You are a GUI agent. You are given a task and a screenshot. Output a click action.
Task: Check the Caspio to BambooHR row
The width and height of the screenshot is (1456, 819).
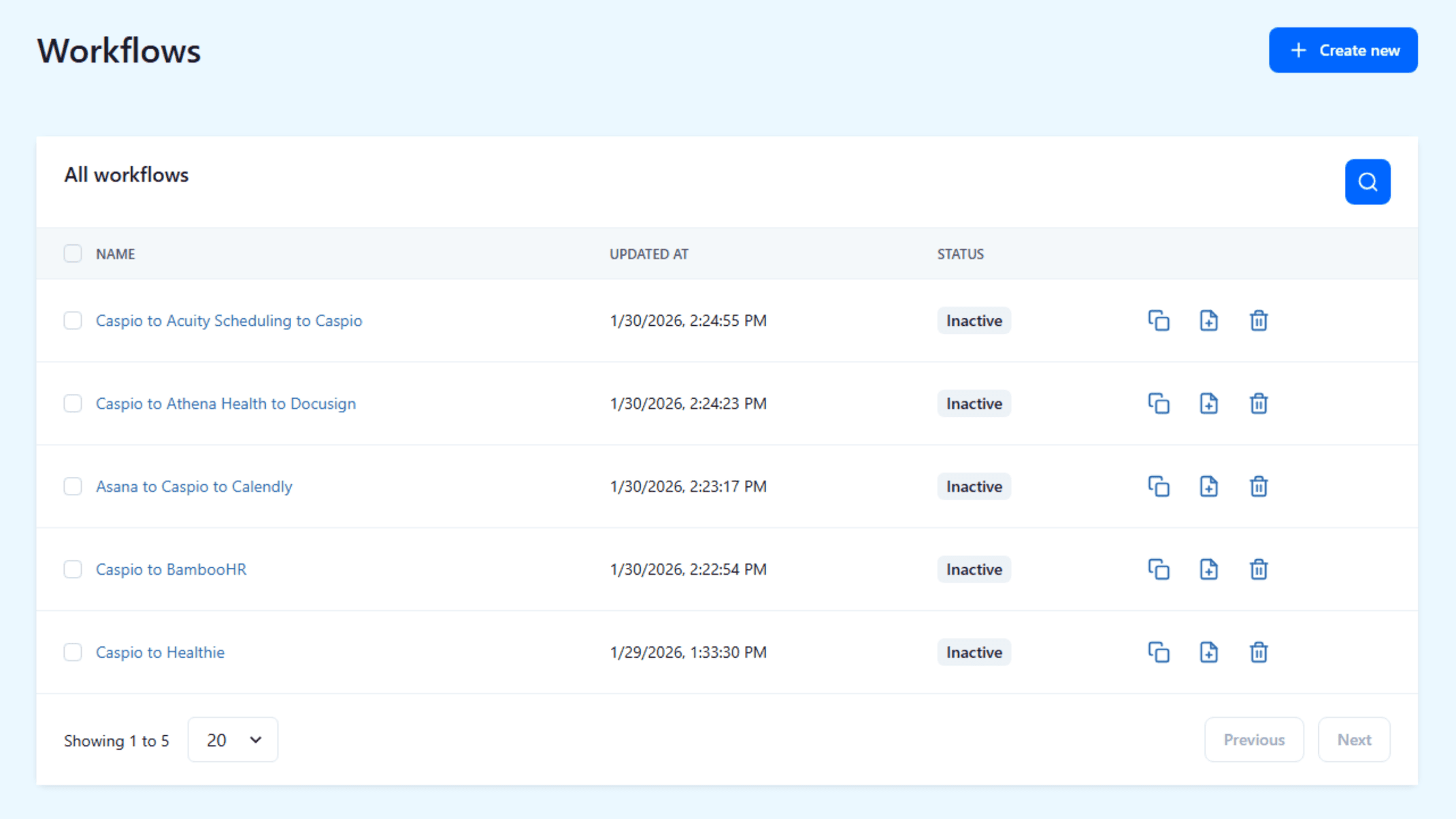tap(73, 569)
